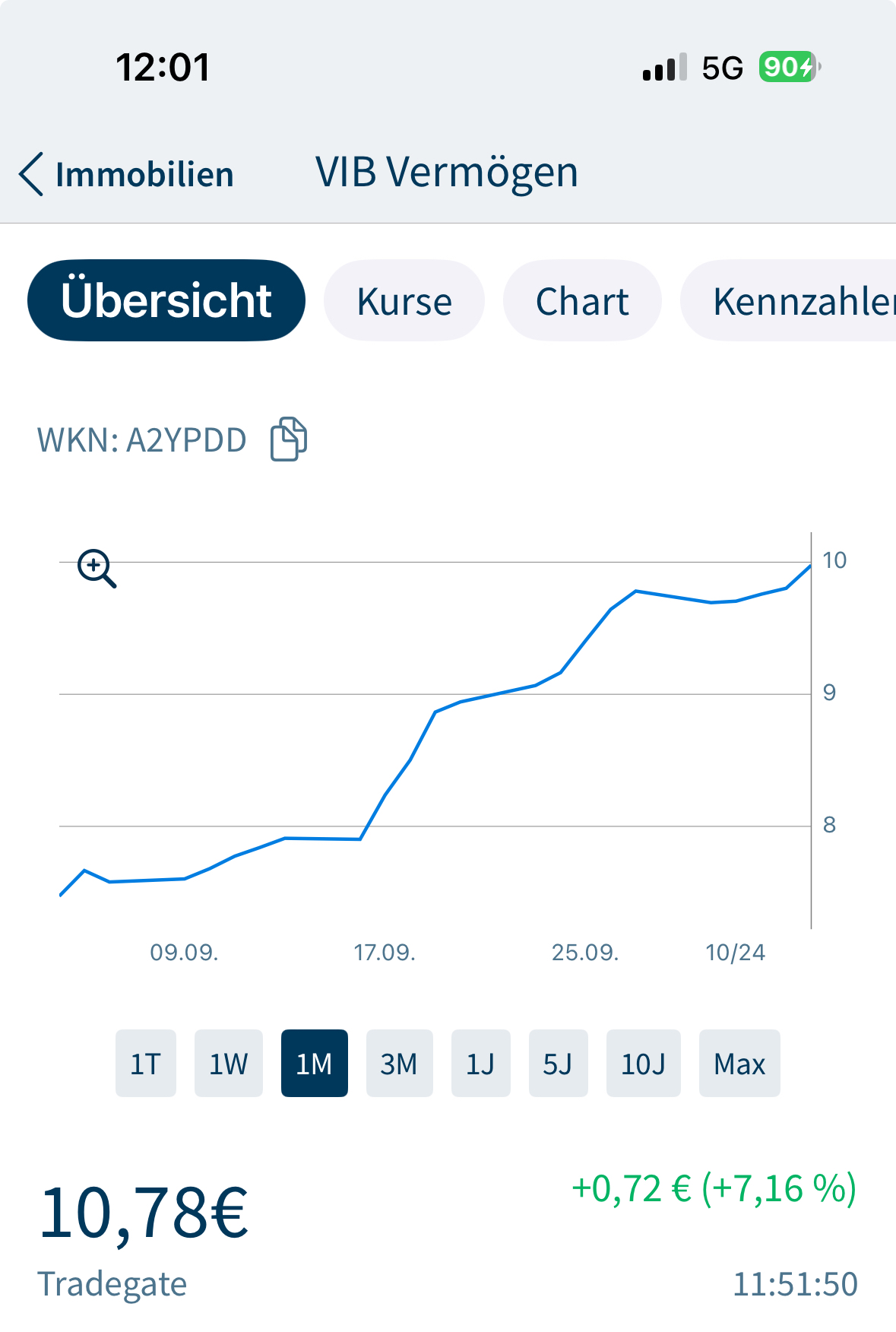896x1332 pixels.
Task: Show the 1J chart range
Action: click(480, 1063)
